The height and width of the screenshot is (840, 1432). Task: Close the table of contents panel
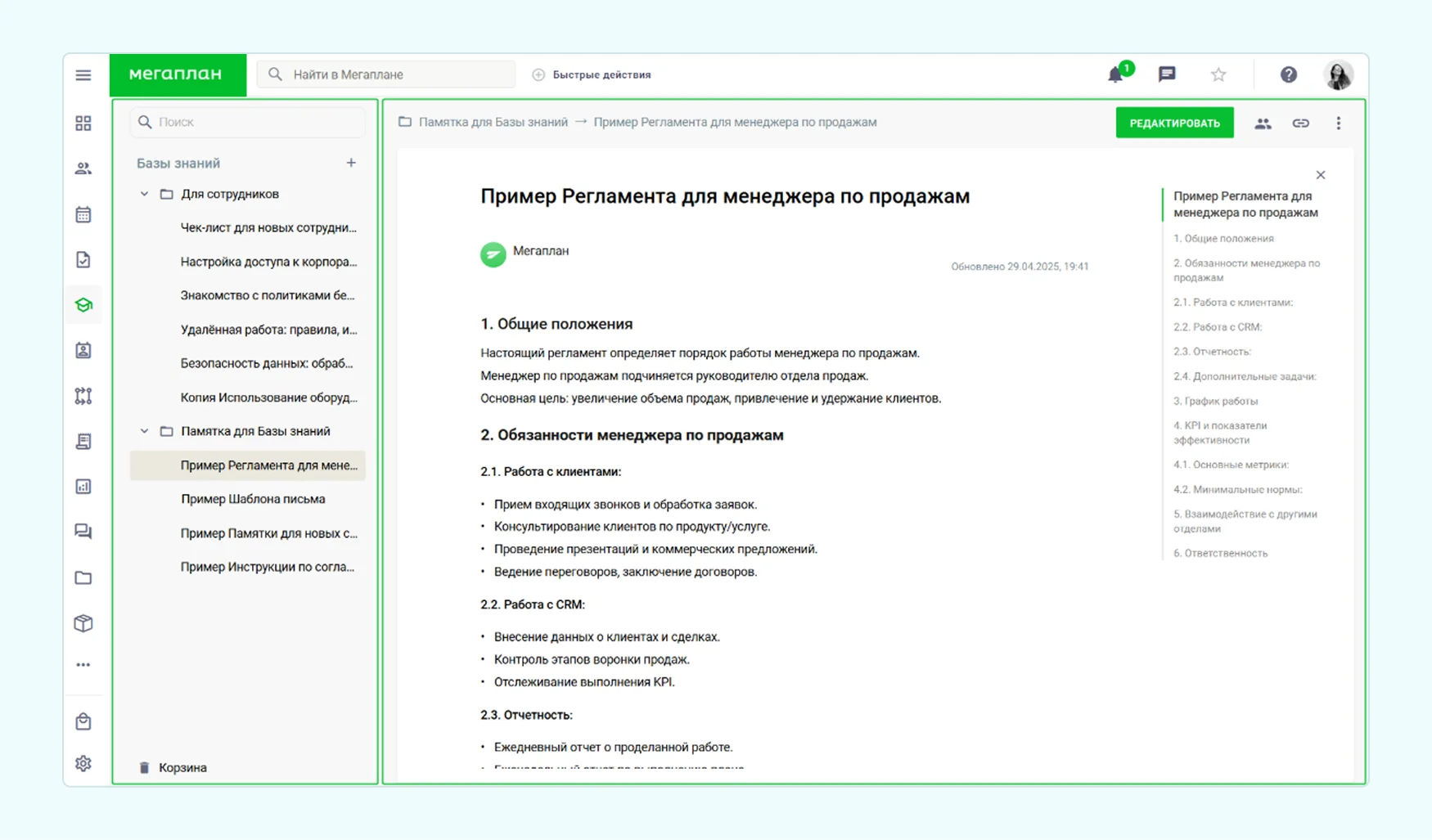pos(1321,175)
